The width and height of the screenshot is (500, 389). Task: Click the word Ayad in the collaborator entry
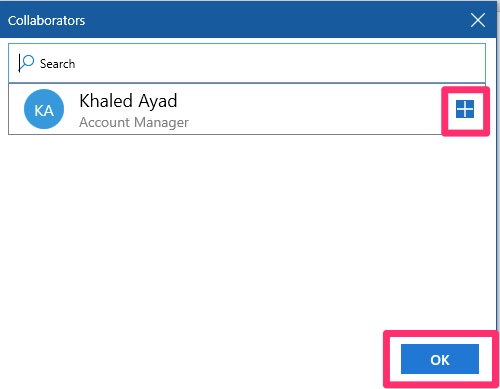157,101
